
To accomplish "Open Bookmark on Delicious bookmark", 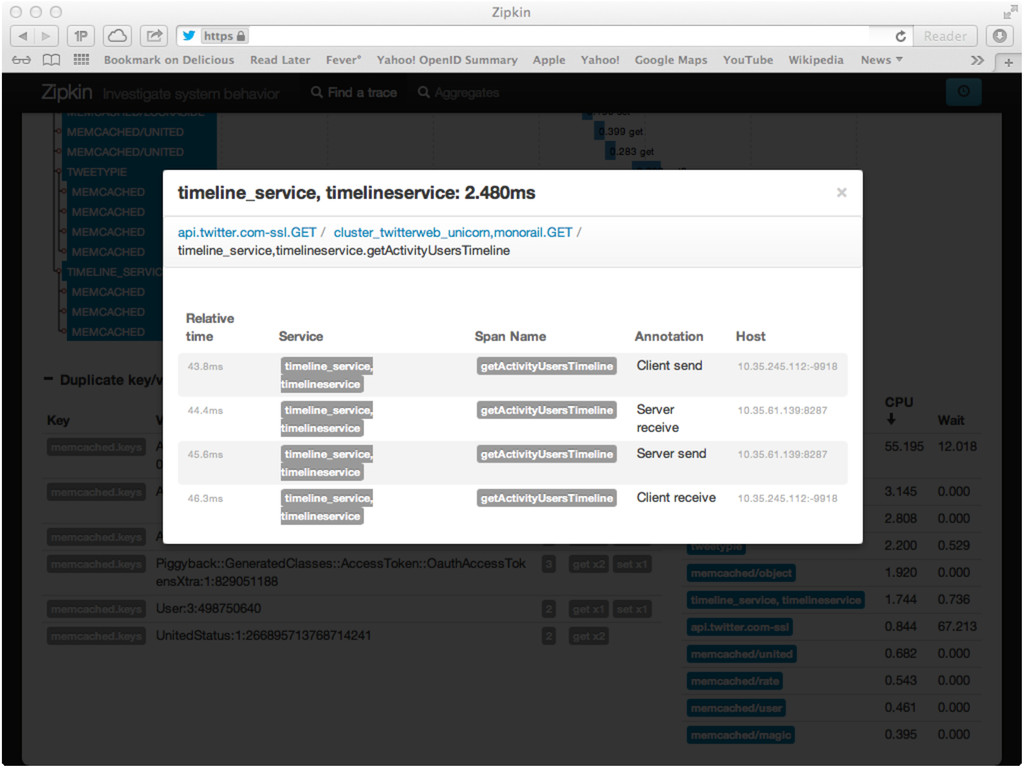I will pyautogui.click(x=168, y=60).
